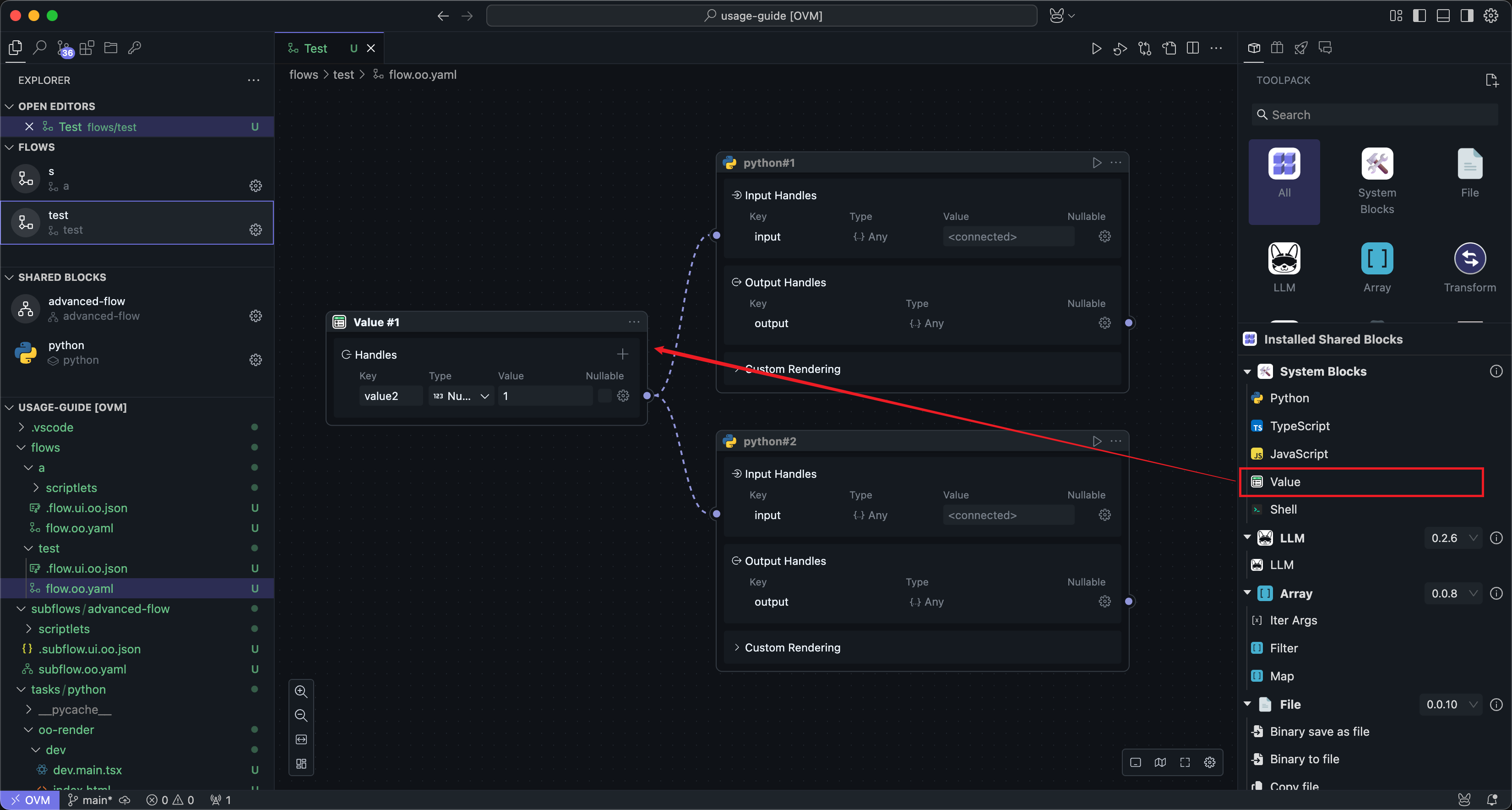Click the run button on python#1 node
This screenshot has height=810, width=1512.
tap(1096, 163)
